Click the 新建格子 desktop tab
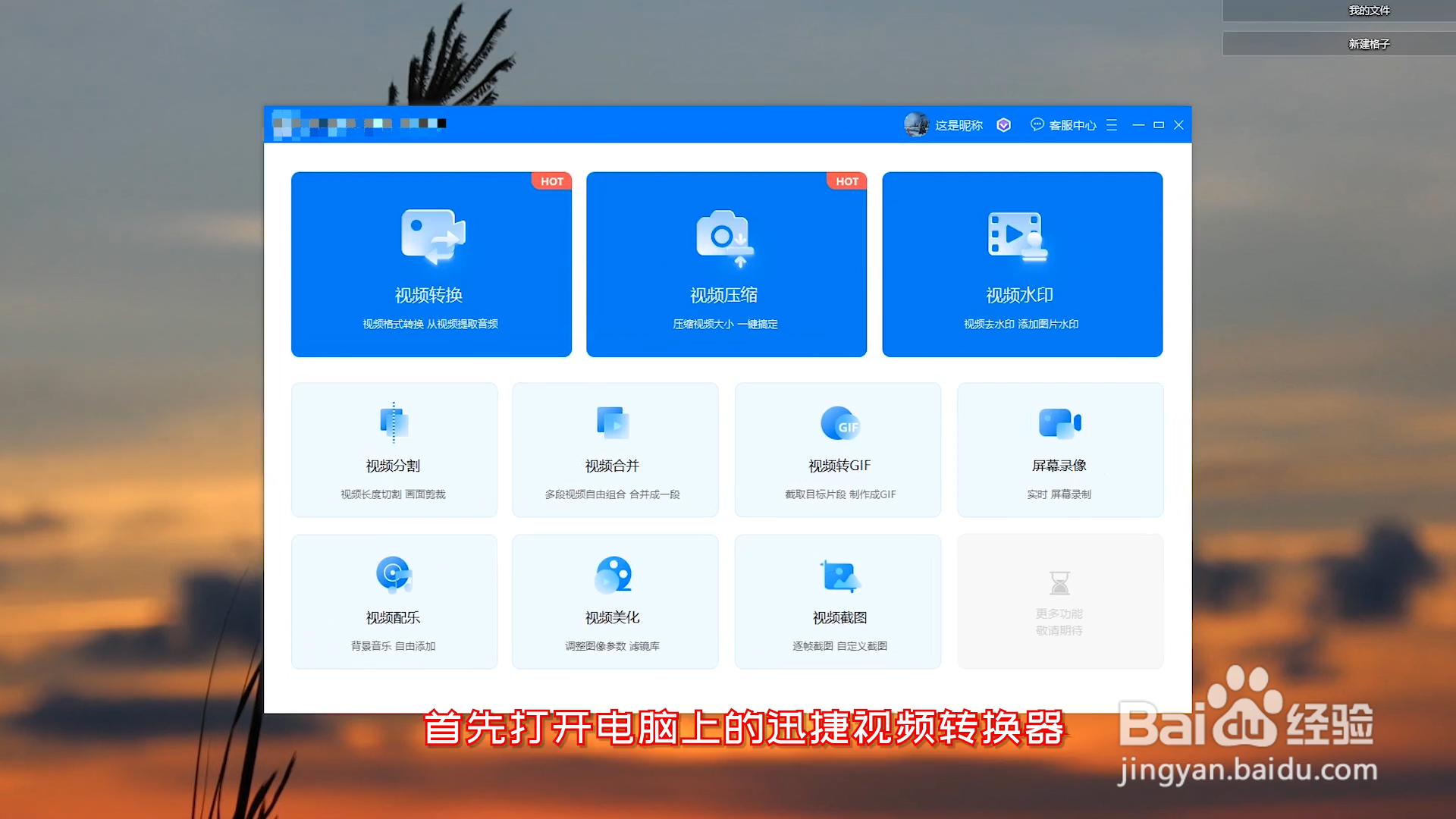The height and width of the screenshot is (819, 1456). [1368, 44]
